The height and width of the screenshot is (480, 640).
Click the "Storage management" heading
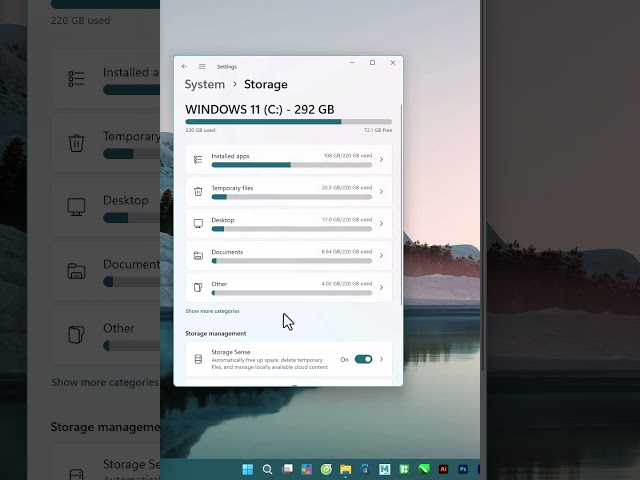tap(216, 333)
